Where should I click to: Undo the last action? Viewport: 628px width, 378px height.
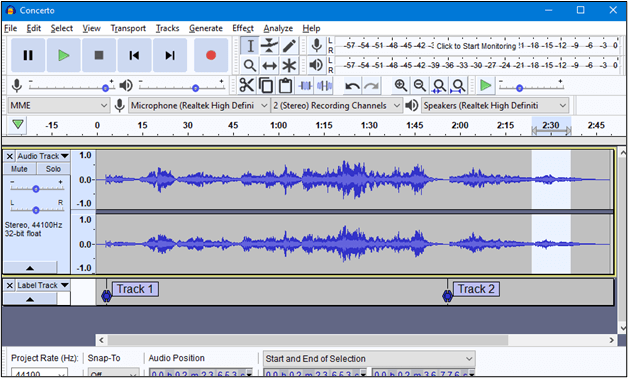[352, 85]
